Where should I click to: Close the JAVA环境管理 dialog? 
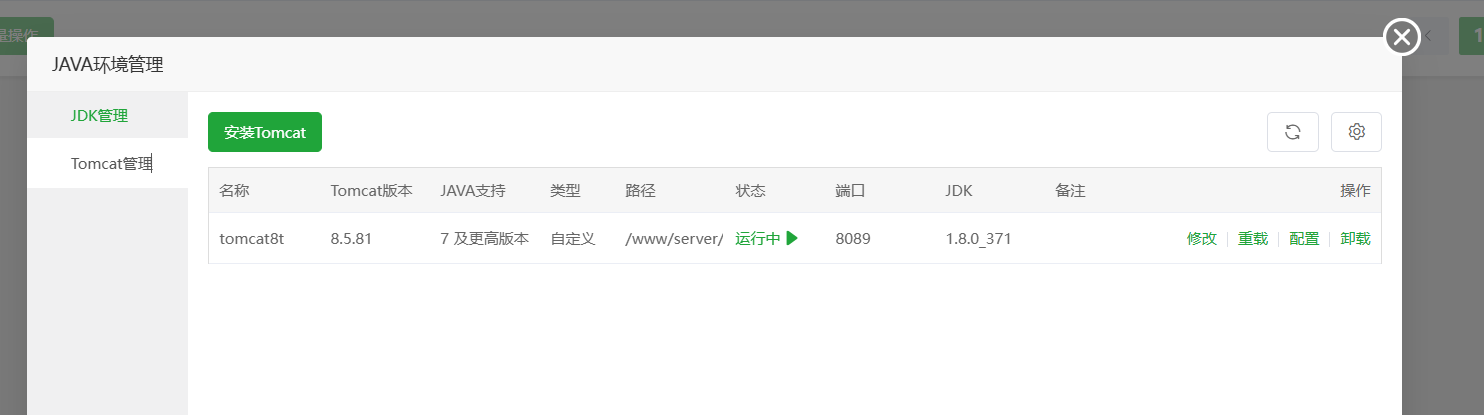click(x=1402, y=38)
